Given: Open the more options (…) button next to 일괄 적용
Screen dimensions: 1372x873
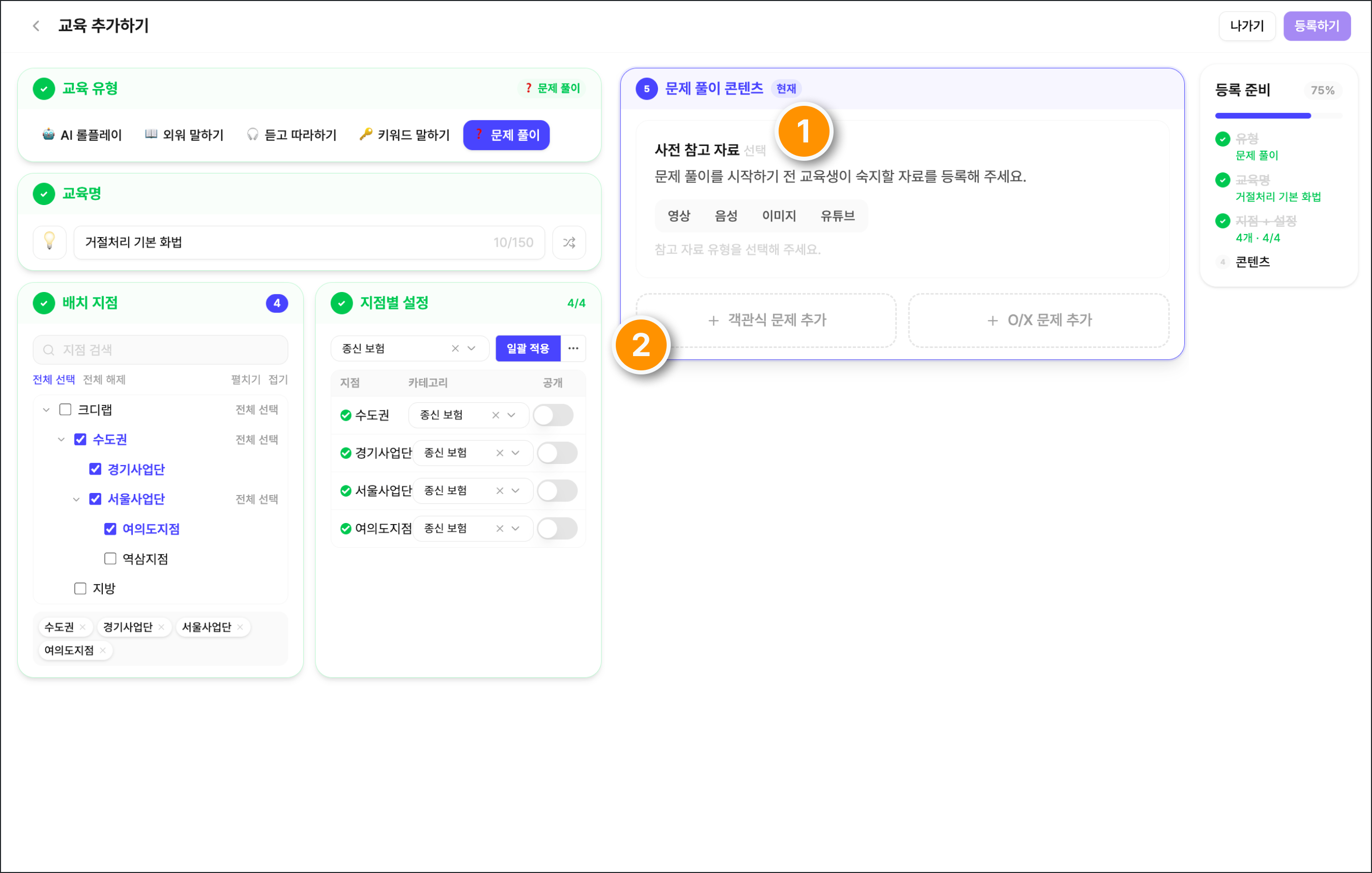Looking at the screenshot, I should [573, 348].
